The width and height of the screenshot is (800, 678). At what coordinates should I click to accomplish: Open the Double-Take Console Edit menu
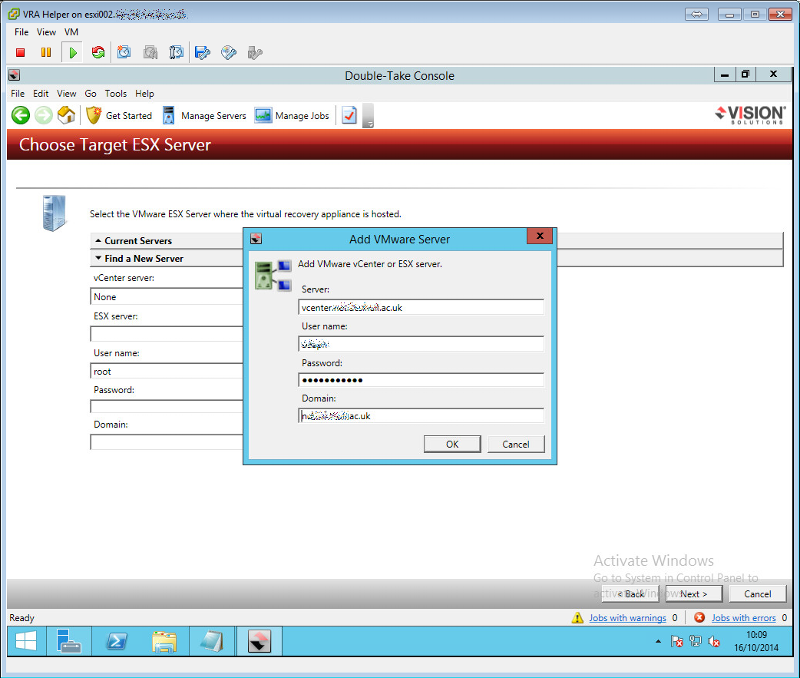coord(41,93)
